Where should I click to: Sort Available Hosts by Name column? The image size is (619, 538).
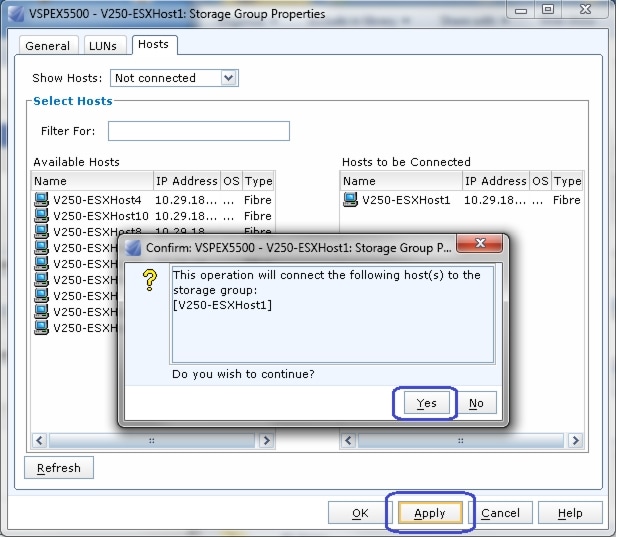93,182
